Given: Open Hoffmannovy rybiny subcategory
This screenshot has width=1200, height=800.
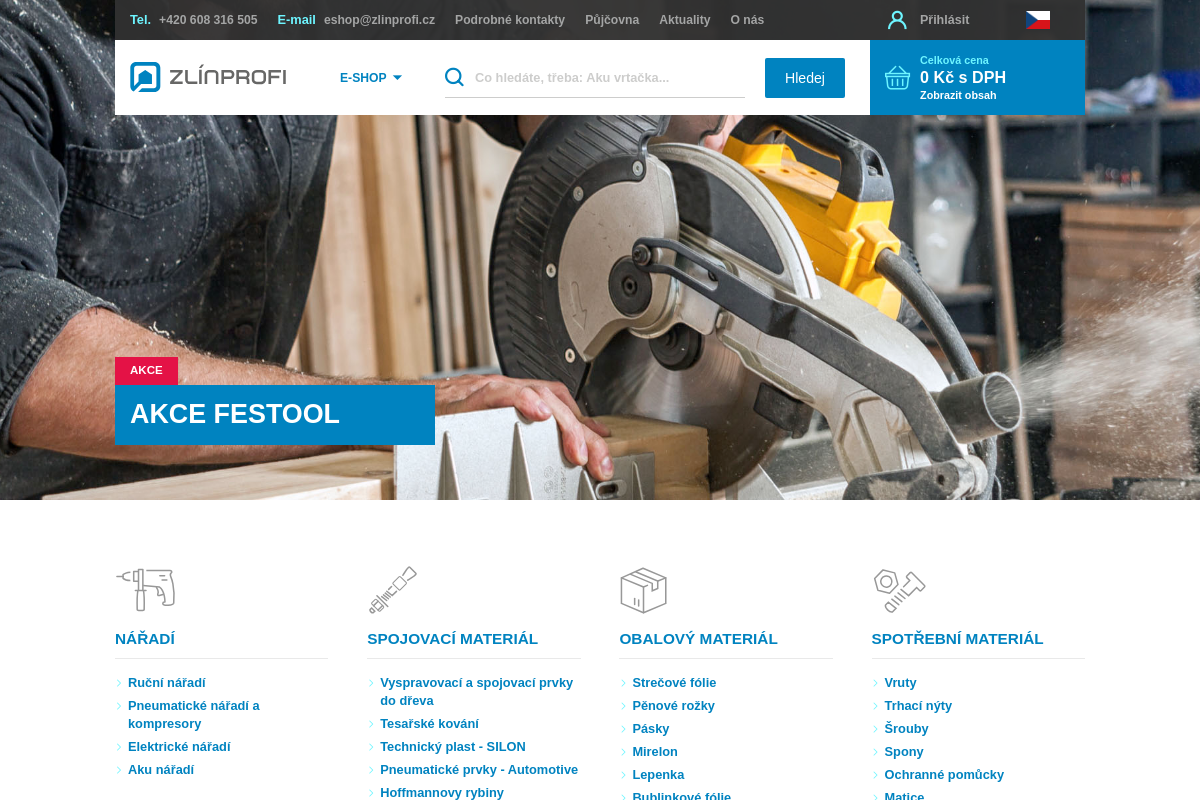Looking at the screenshot, I should (x=442, y=793).
